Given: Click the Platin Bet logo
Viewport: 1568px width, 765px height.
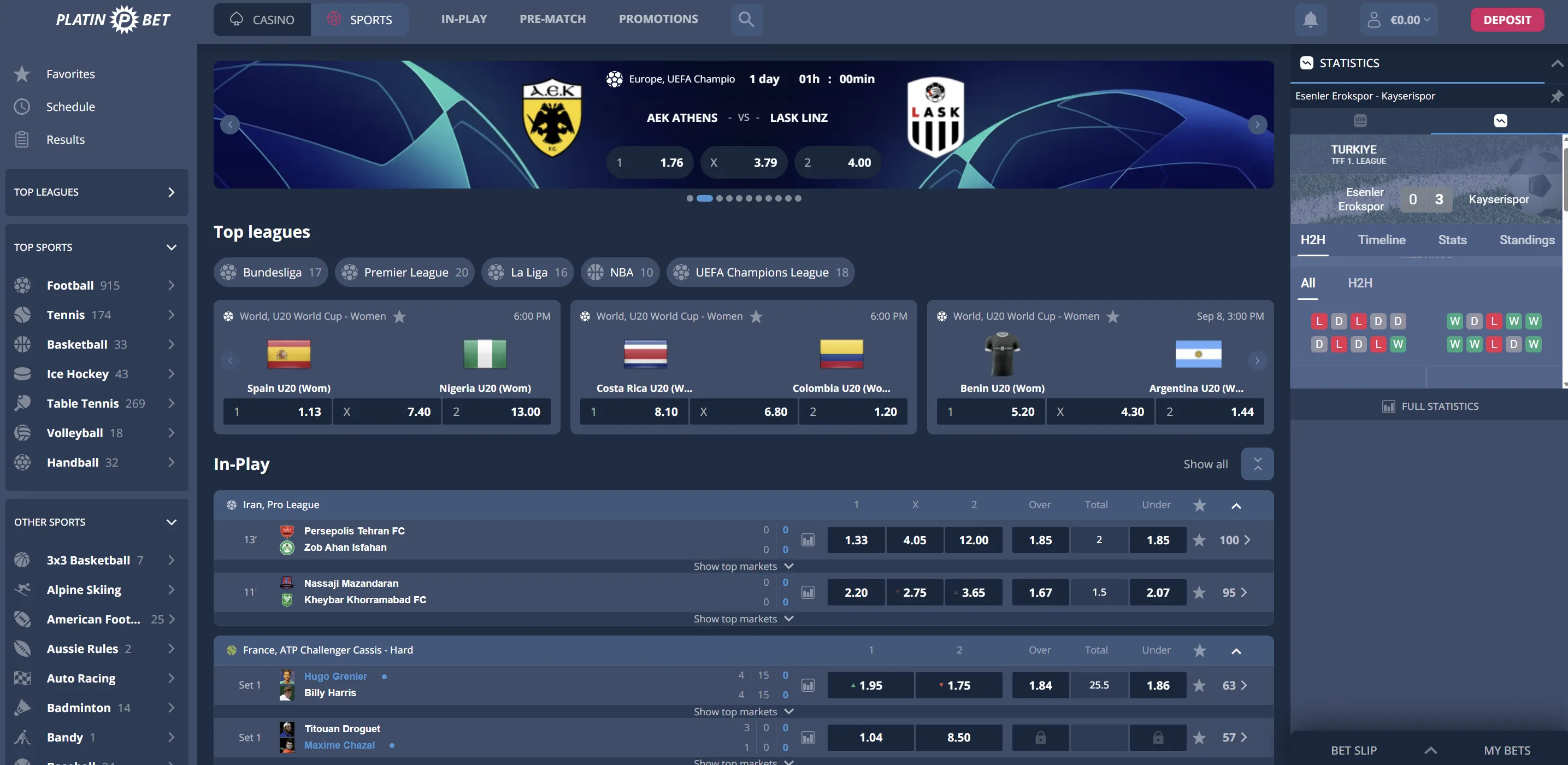Looking at the screenshot, I should [x=113, y=20].
